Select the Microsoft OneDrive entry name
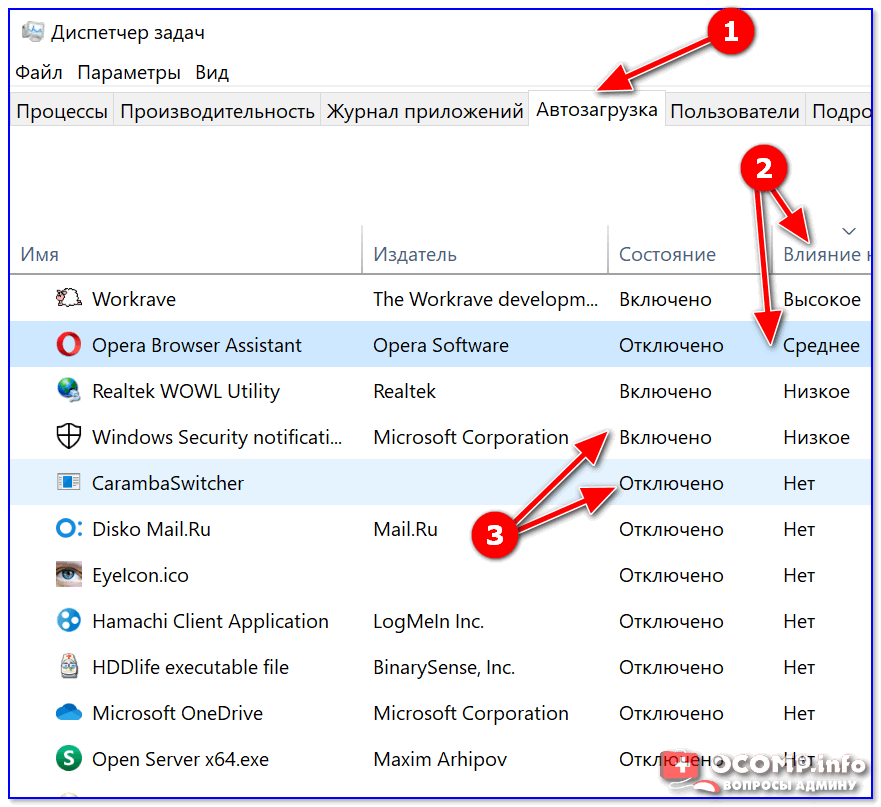This screenshot has width=881, height=807. pos(178,713)
